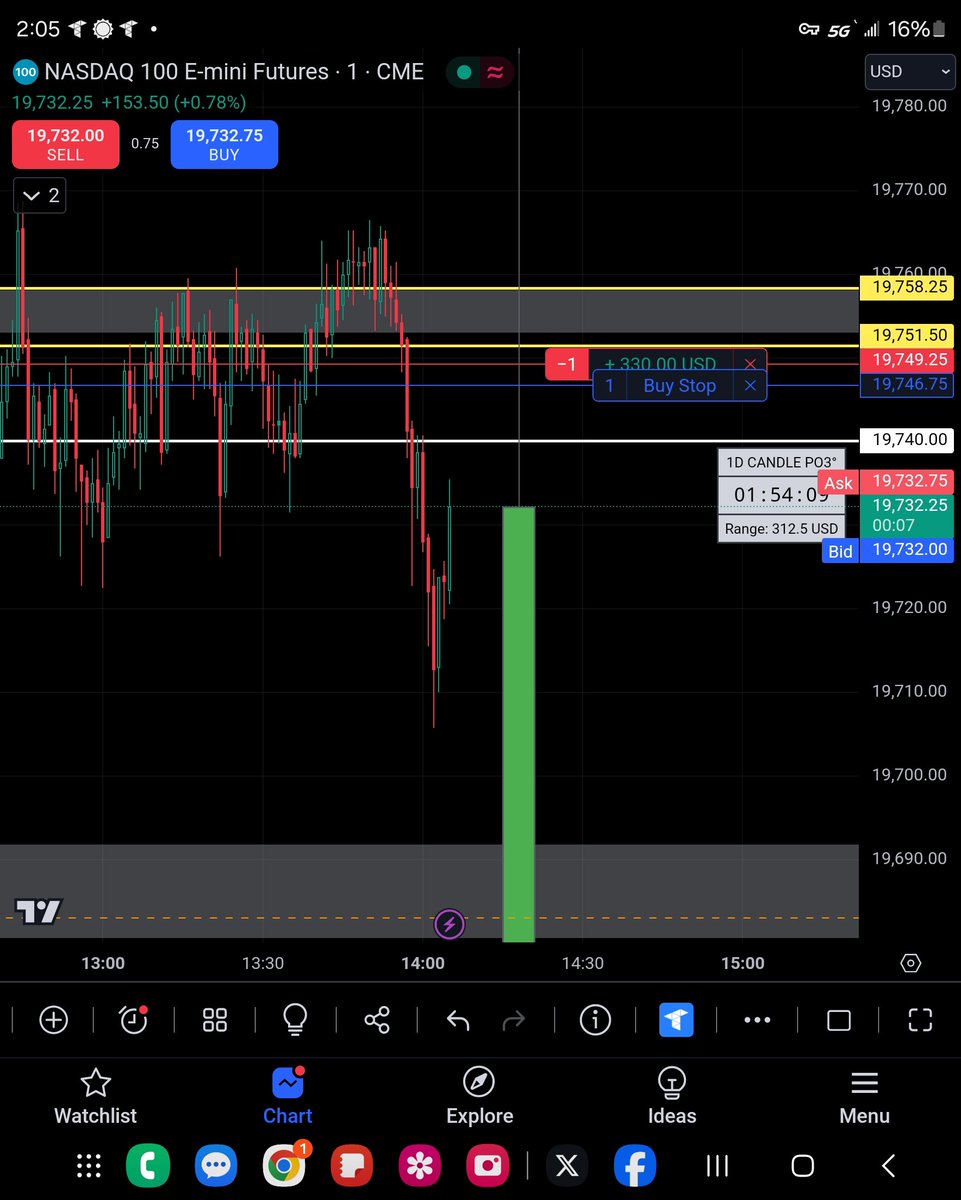The height and width of the screenshot is (1200, 961).
Task: Expand the indicator legend chevron labeled 2
Action: [41, 196]
